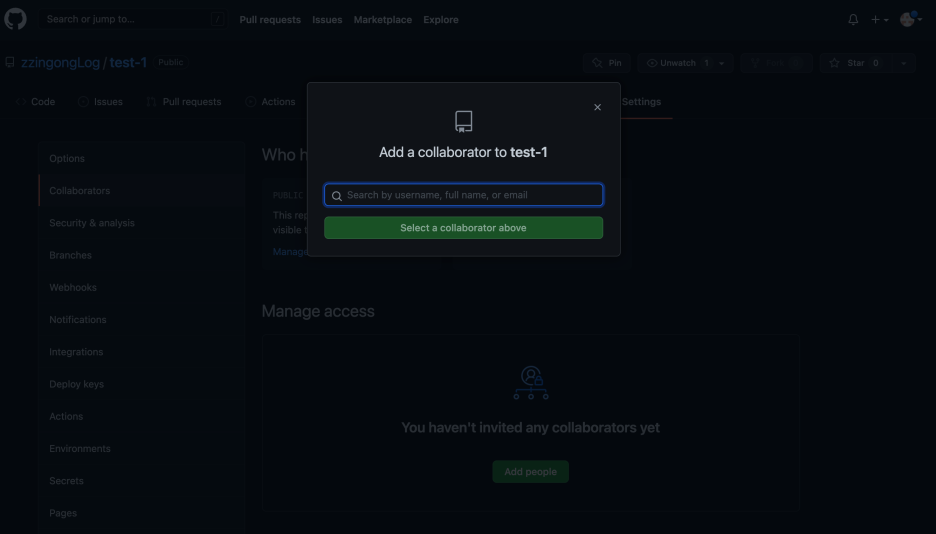The image size is (936, 534).
Task: Click Select a collaborator above button
Action: click(x=463, y=228)
